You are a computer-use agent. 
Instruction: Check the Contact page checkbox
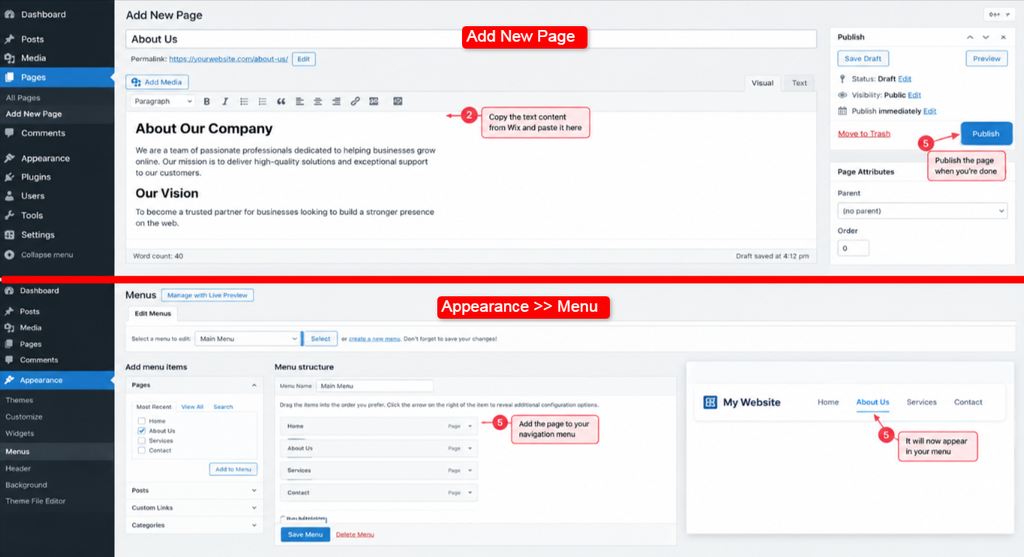142,451
